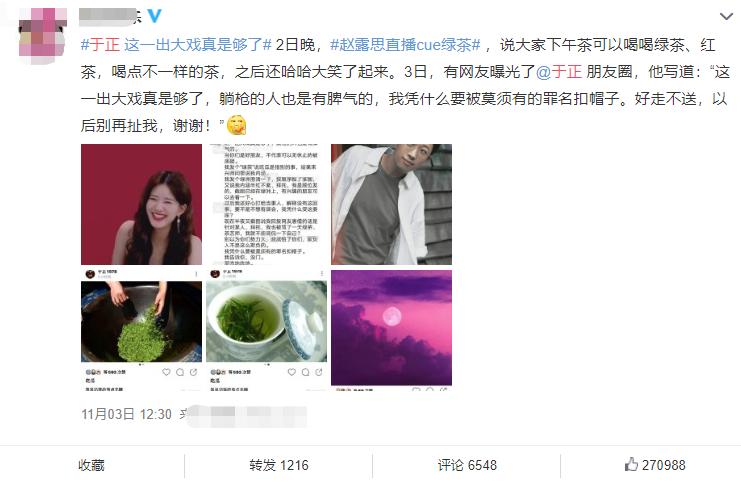Open the #于正 这一出大戏真是够了# hashtag
This screenshot has height=486, width=741.
(176, 45)
